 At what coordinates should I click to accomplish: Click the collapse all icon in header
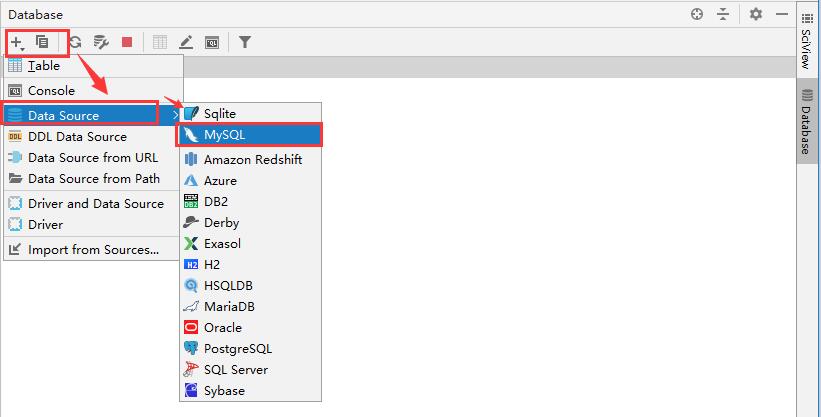coord(723,14)
